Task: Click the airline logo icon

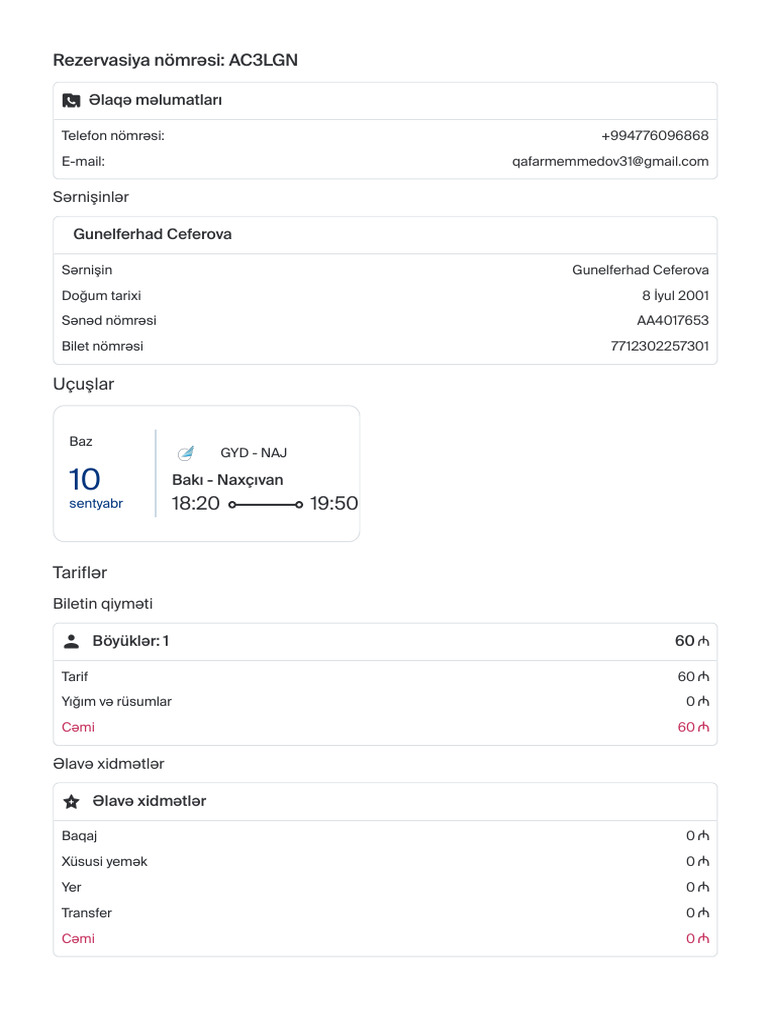Action: tap(185, 453)
